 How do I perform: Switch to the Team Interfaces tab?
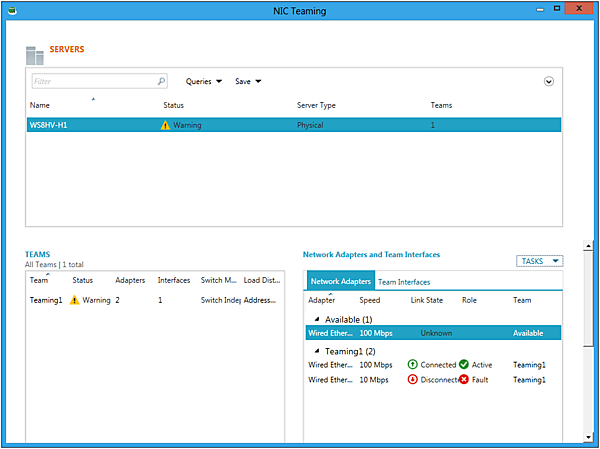tap(404, 282)
